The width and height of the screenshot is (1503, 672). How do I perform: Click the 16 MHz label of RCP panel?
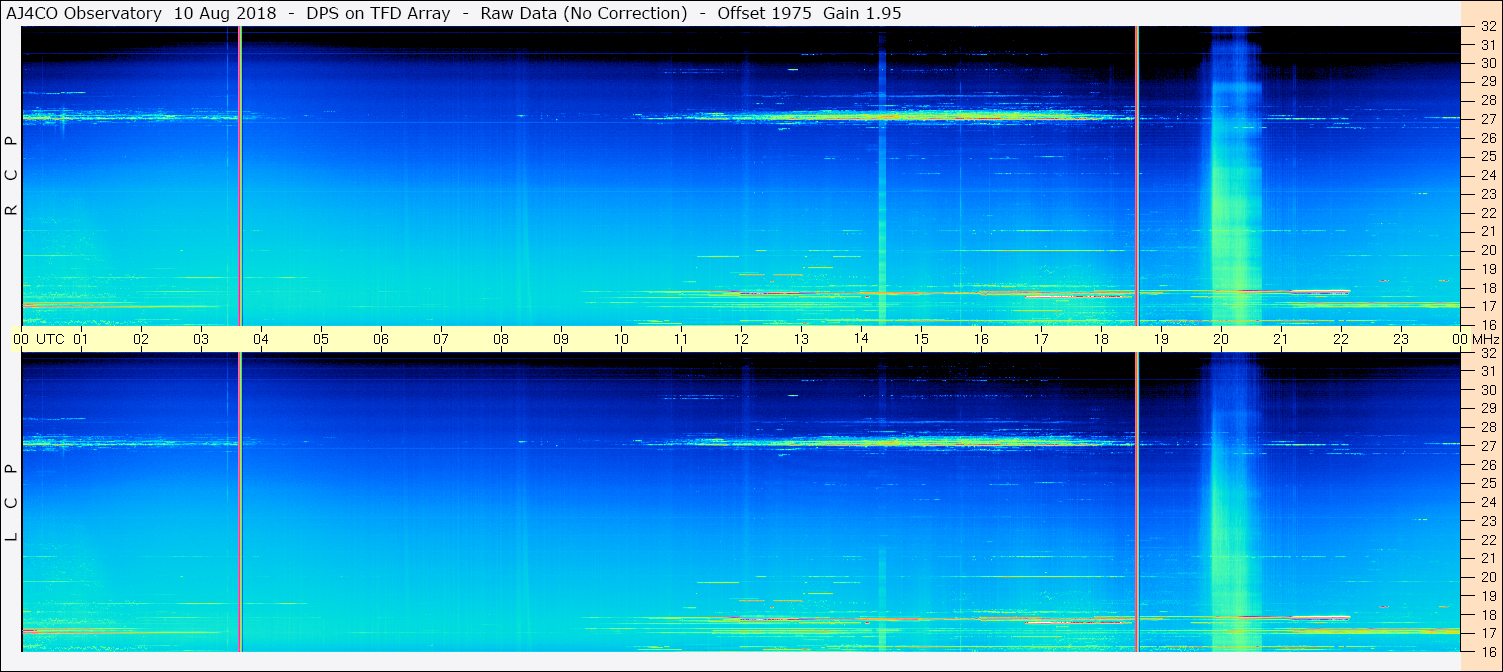coord(1488,324)
